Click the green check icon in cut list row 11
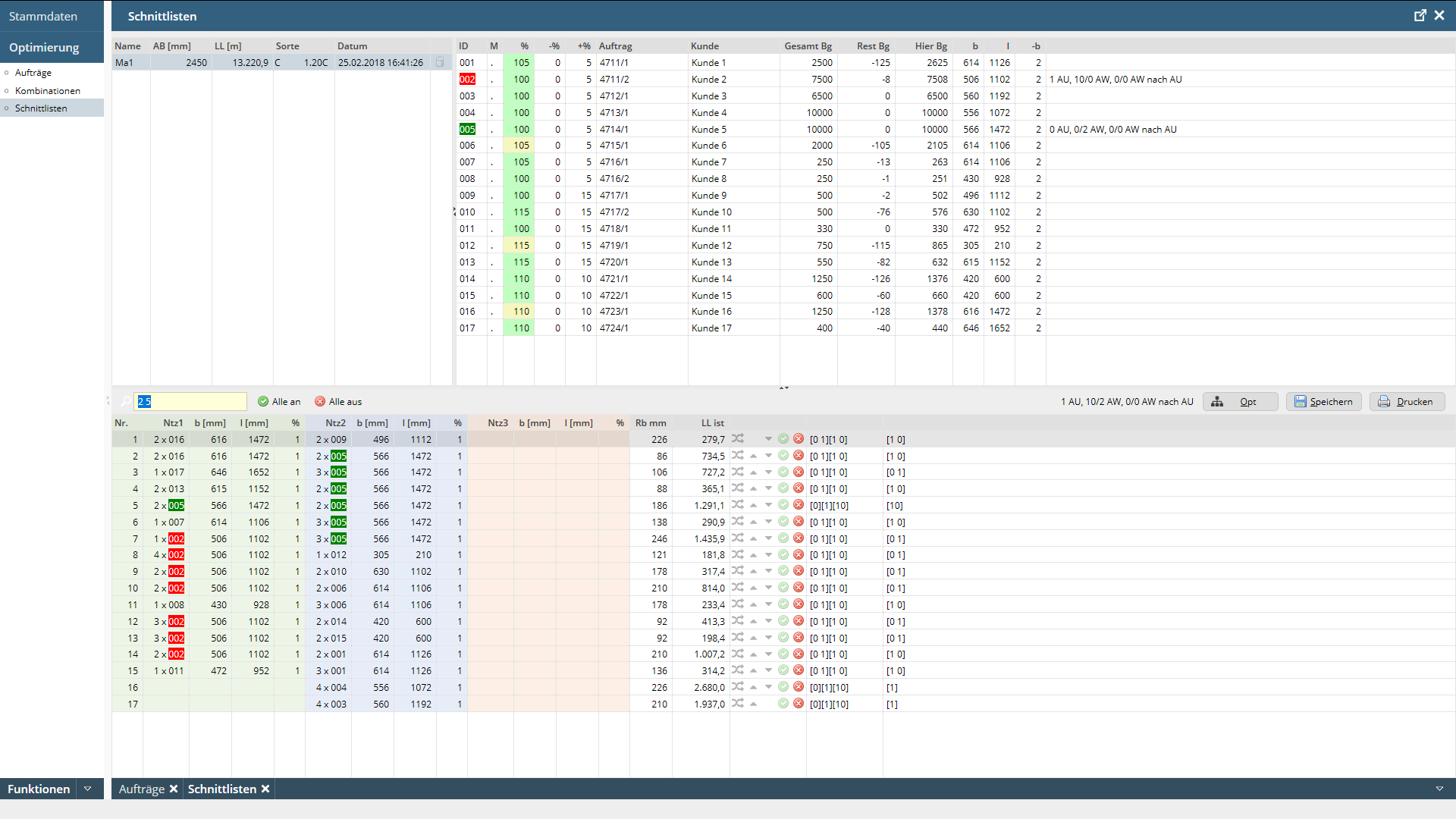Viewport: 1456px width, 819px height. point(783,604)
